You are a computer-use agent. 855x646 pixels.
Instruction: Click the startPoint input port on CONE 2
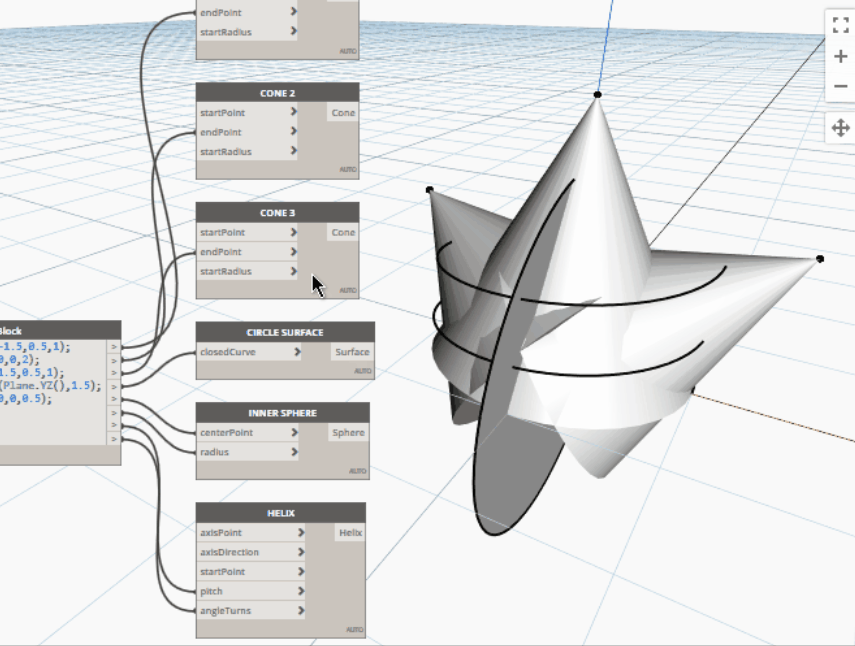(247, 112)
